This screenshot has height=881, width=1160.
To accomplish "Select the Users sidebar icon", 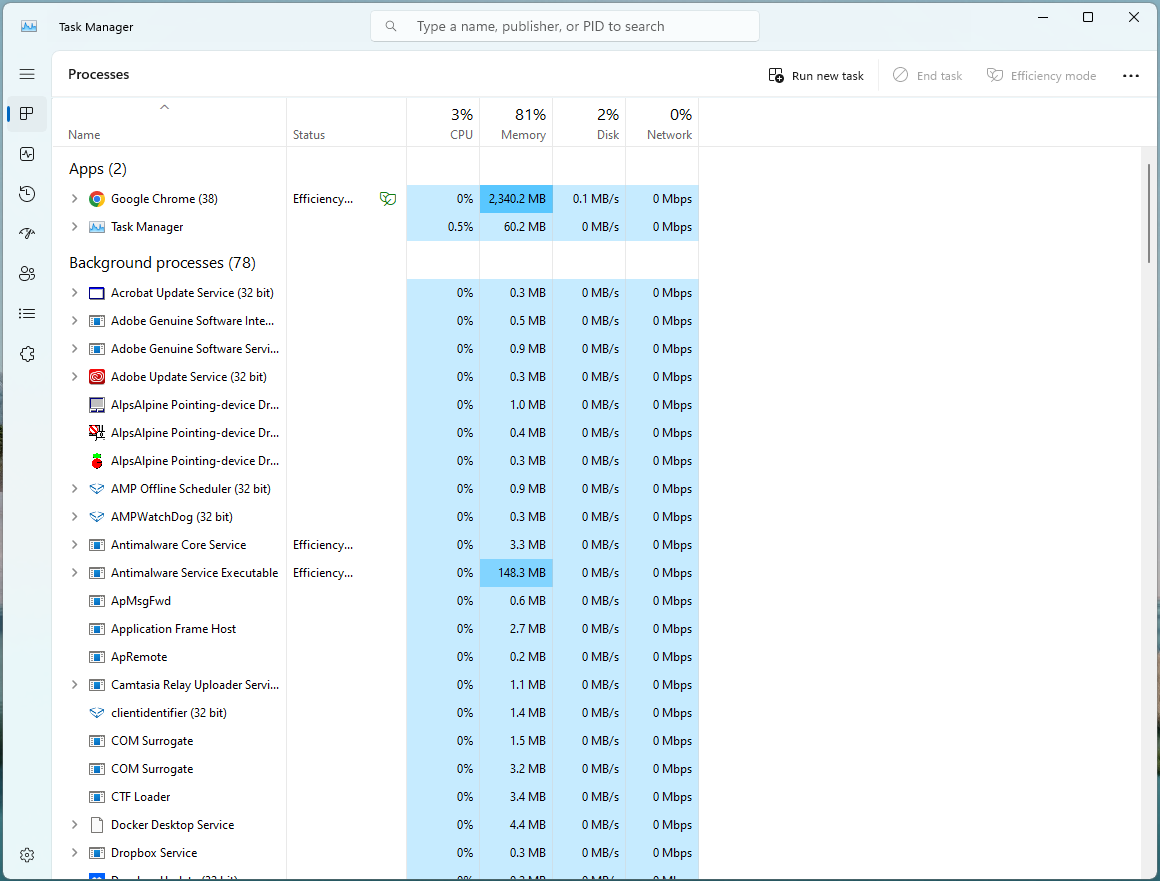I will point(27,273).
